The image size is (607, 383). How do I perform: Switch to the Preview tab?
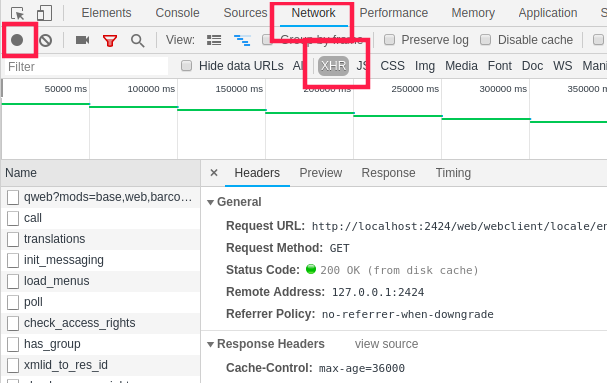pyautogui.click(x=321, y=173)
